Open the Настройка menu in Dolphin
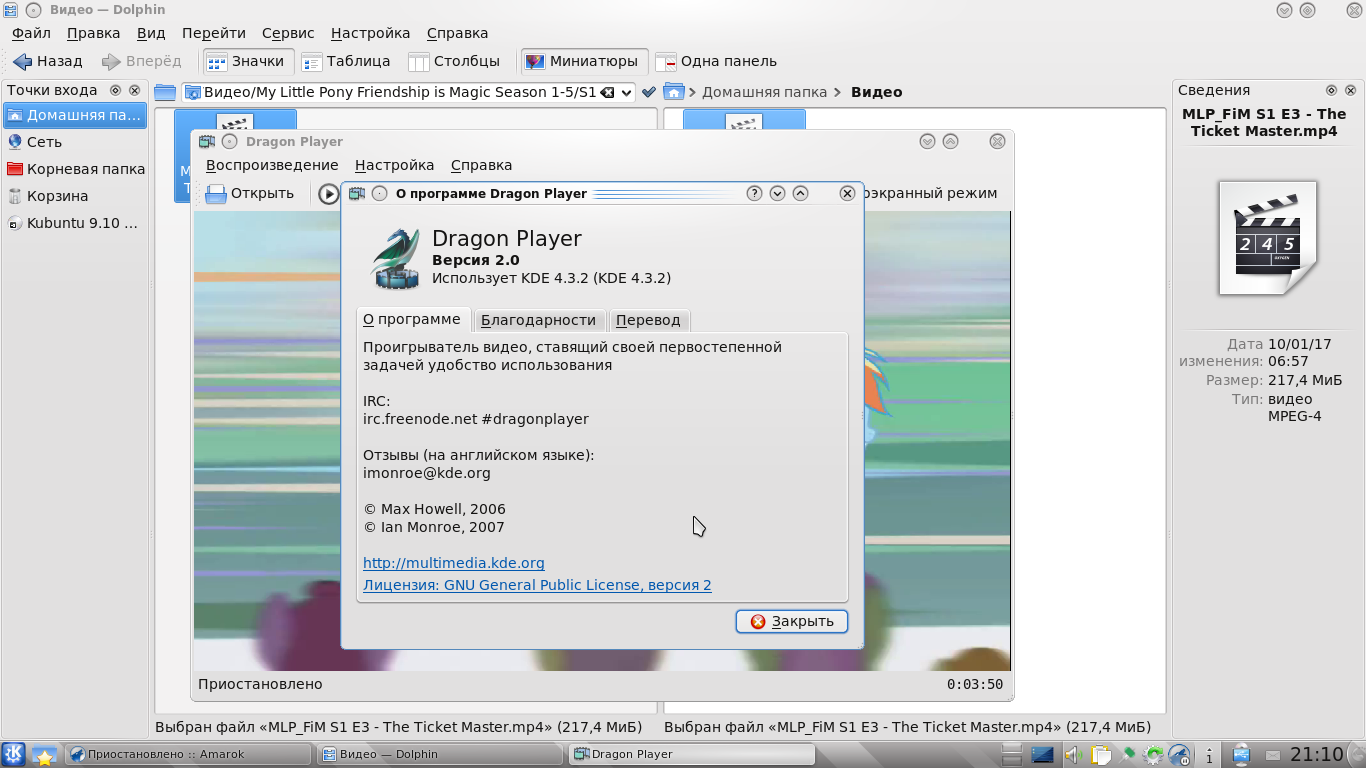 pos(370,33)
